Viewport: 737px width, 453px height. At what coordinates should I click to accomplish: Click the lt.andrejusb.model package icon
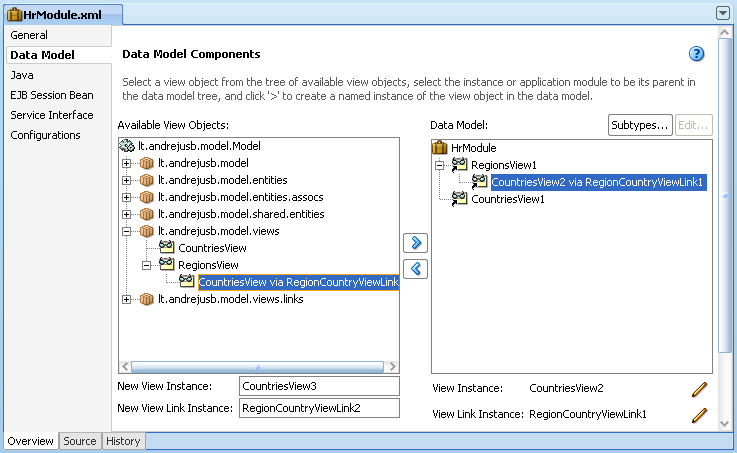tap(147, 163)
